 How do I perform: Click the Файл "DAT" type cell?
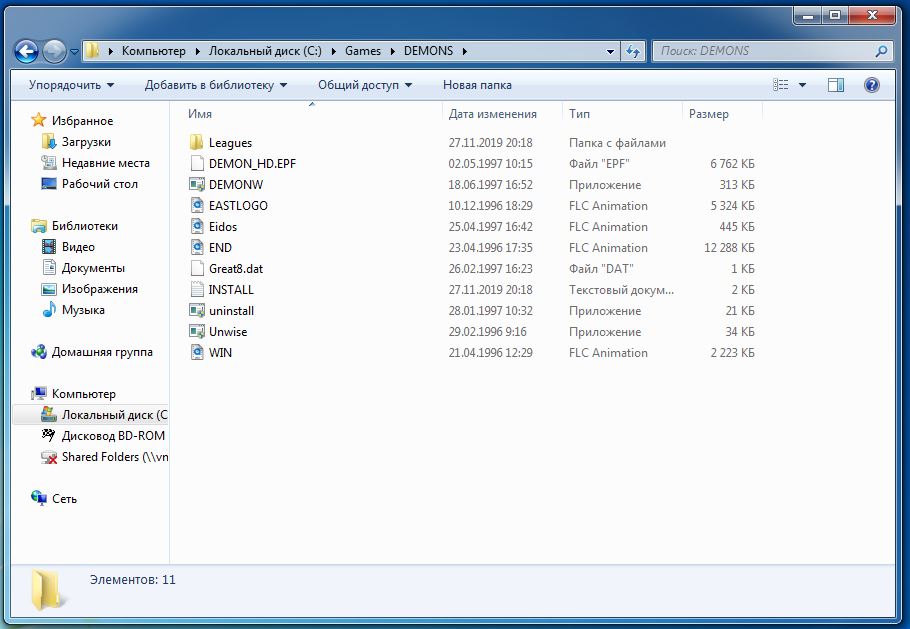601,269
